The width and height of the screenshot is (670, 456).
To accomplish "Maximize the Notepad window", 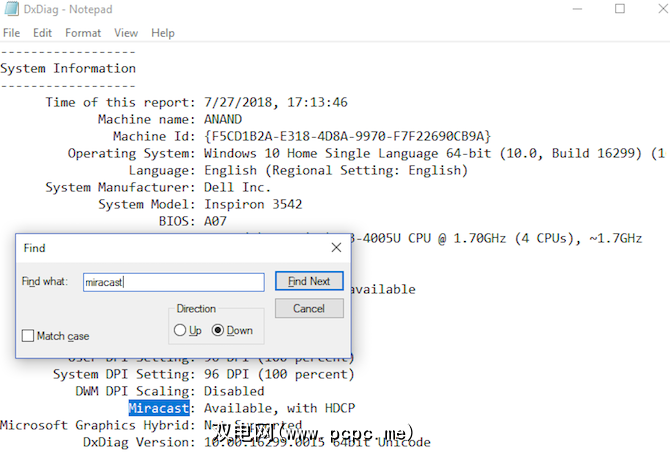I will [620, 9].
